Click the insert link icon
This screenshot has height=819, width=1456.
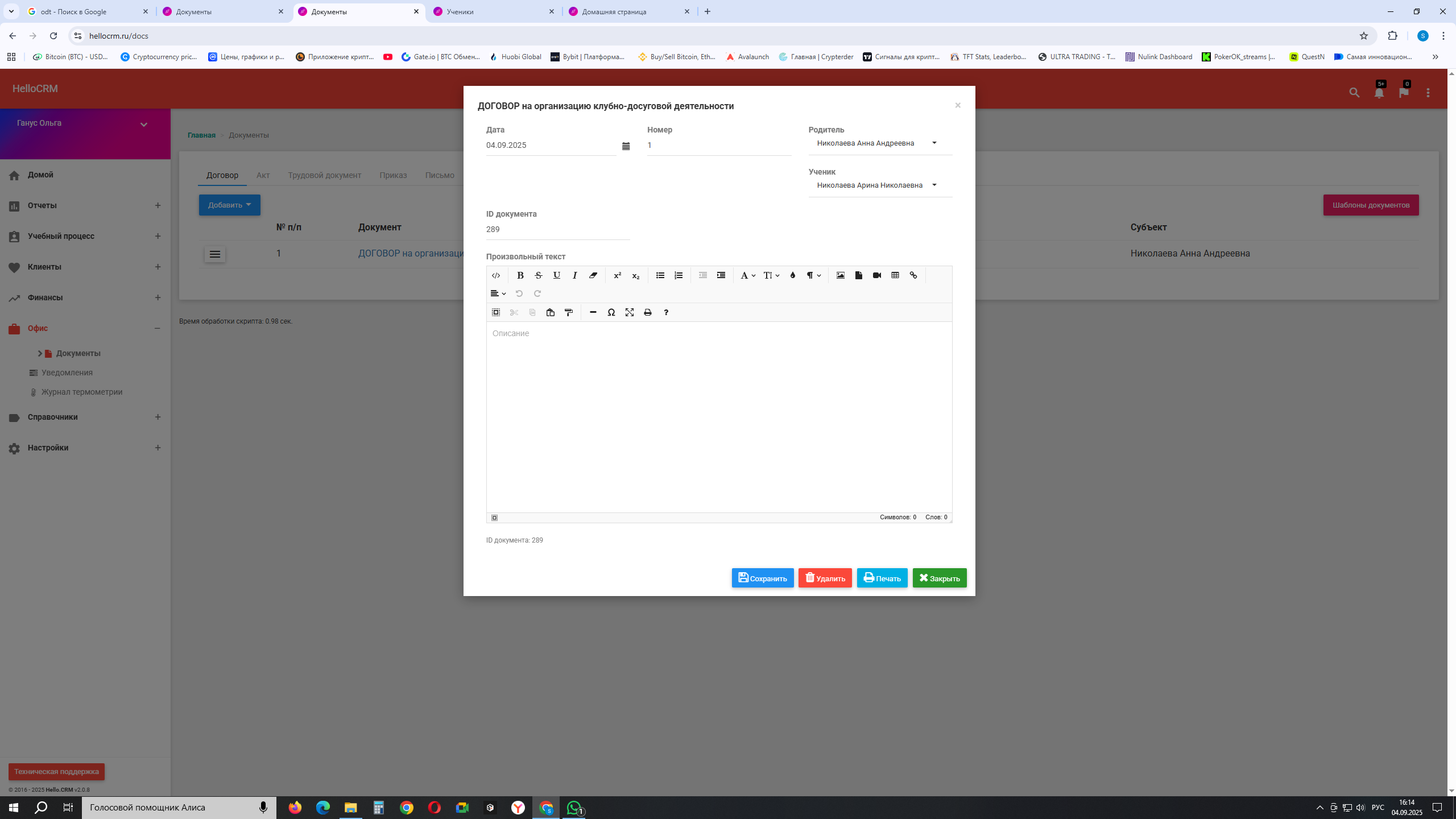click(913, 275)
